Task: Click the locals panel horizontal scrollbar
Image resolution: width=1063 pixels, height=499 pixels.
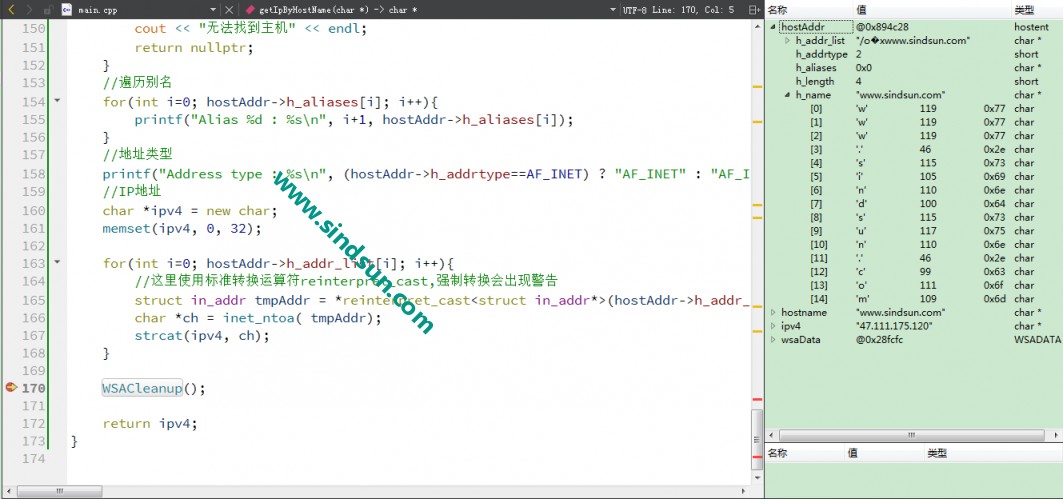Action: click(x=914, y=435)
